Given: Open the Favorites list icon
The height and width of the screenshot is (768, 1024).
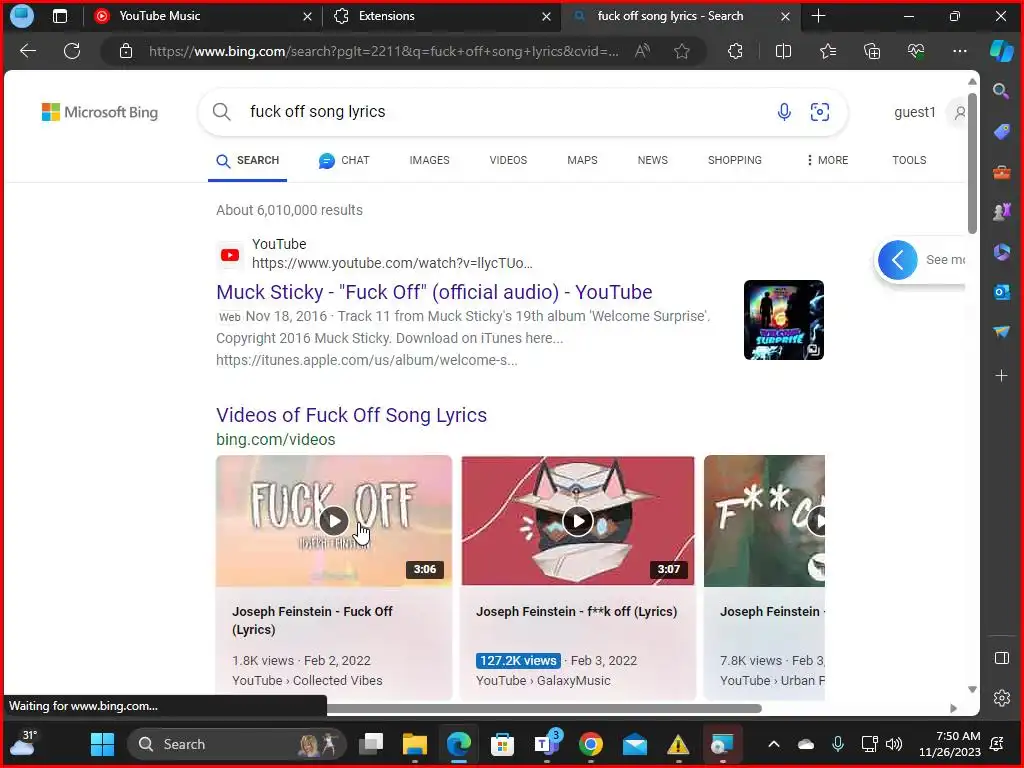Looking at the screenshot, I should pyautogui.click(x=827, y=51).
